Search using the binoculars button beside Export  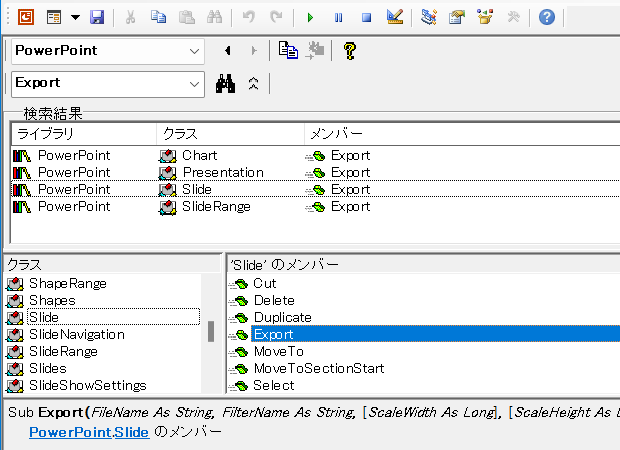pyautogui.click(x=225, y=83)
